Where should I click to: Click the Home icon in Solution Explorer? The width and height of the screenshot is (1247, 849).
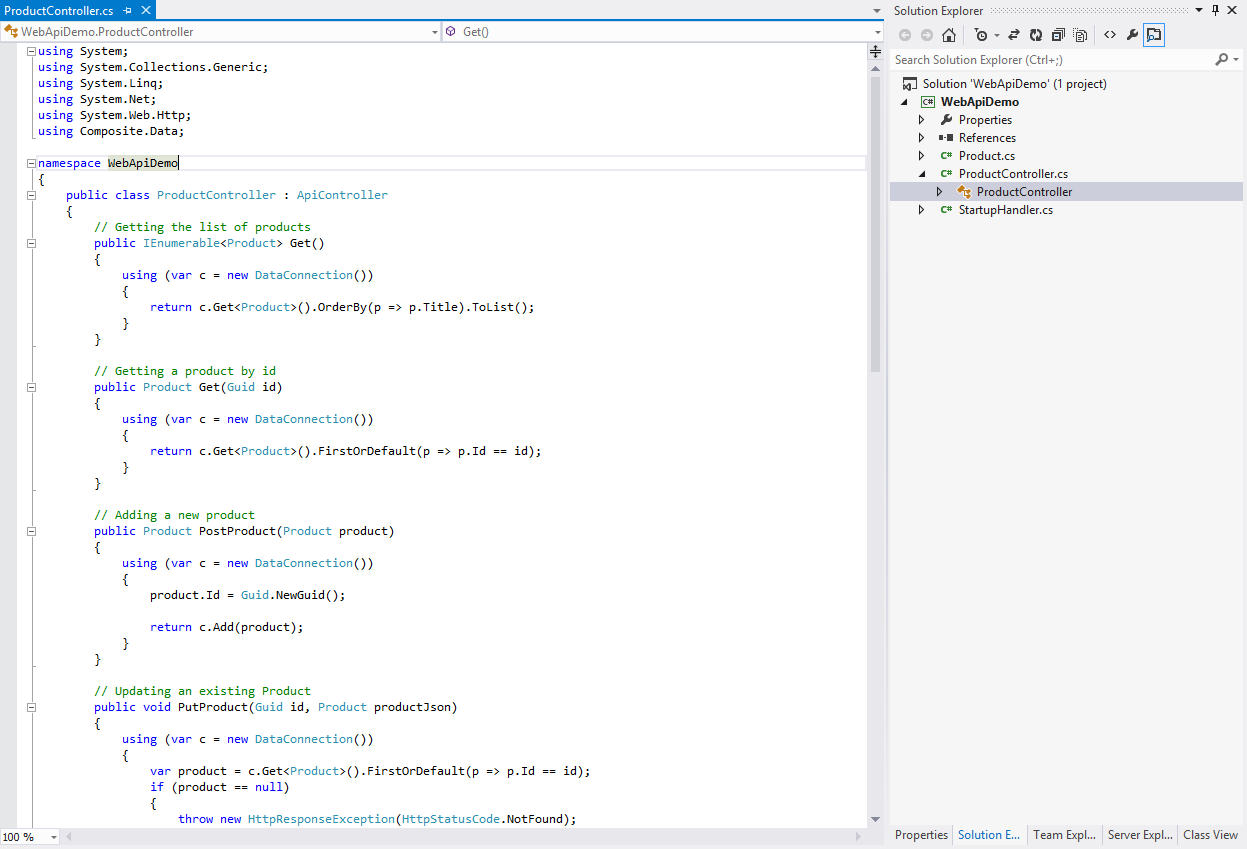pos(949,35)
